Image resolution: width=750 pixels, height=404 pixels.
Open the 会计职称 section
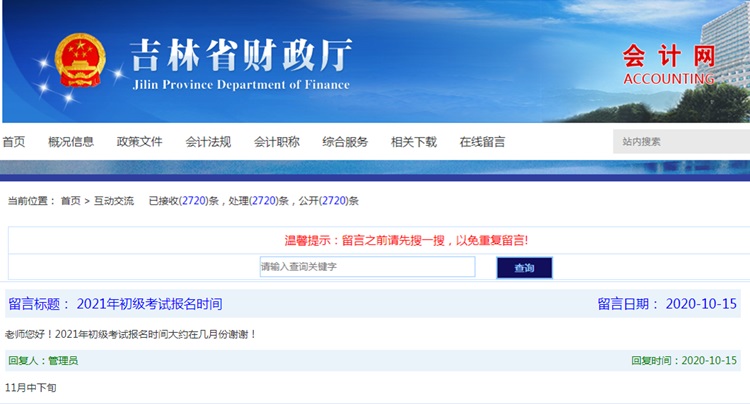pos(277,142)
